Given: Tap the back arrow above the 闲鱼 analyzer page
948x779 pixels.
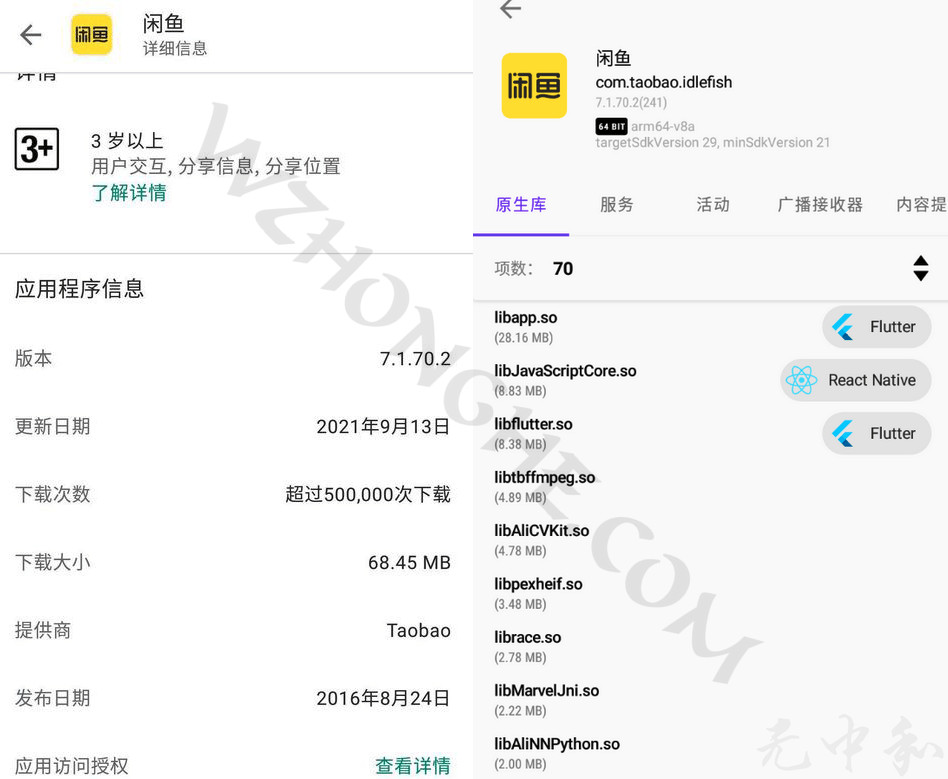Looking at the screenshot, I should [510, 9].
